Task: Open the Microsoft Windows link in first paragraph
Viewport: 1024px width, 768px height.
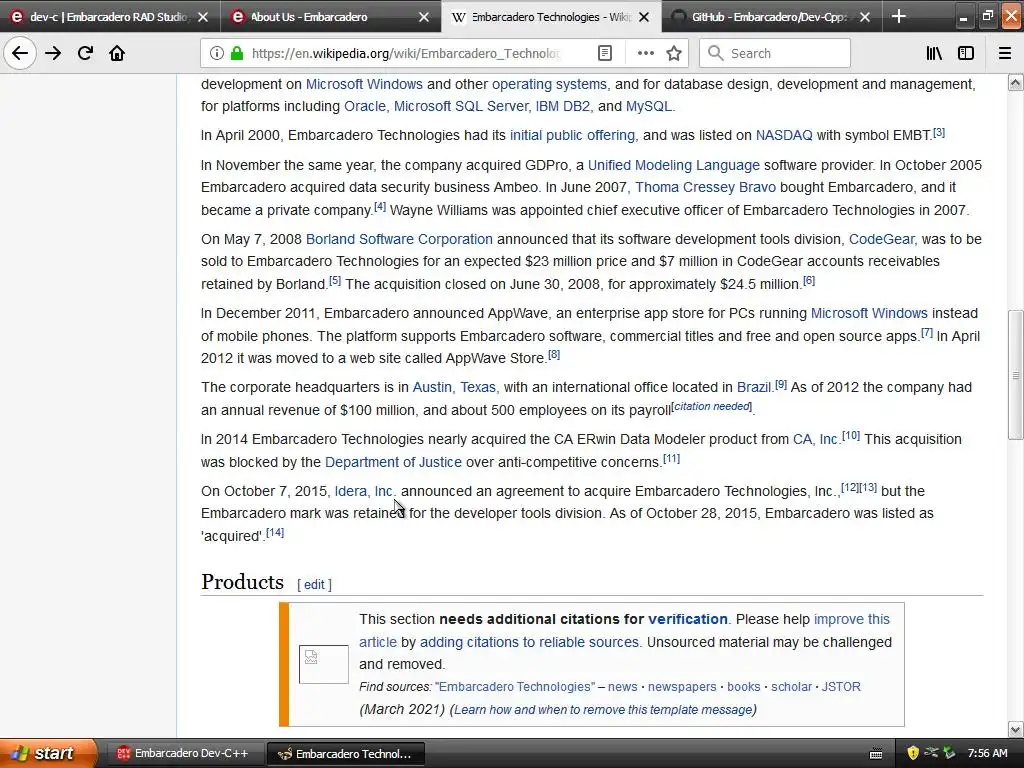Action: 364,84
